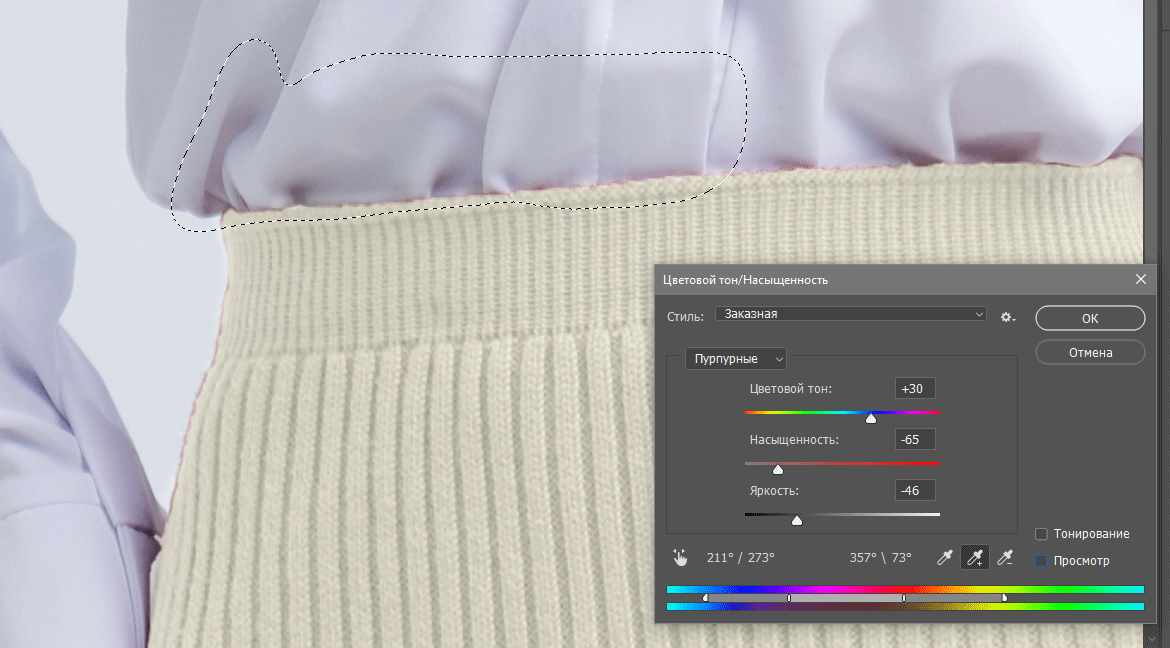Viewport: 1170px width, 648px height.
Task: Click the OK button
Action: click(x=1090, y=318)
